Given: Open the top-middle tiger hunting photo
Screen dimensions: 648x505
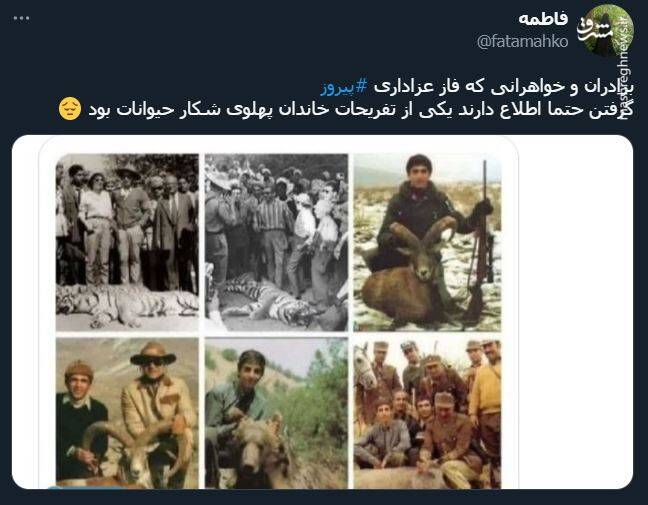Looking at the screenshot, I should (x=276, y=242).
